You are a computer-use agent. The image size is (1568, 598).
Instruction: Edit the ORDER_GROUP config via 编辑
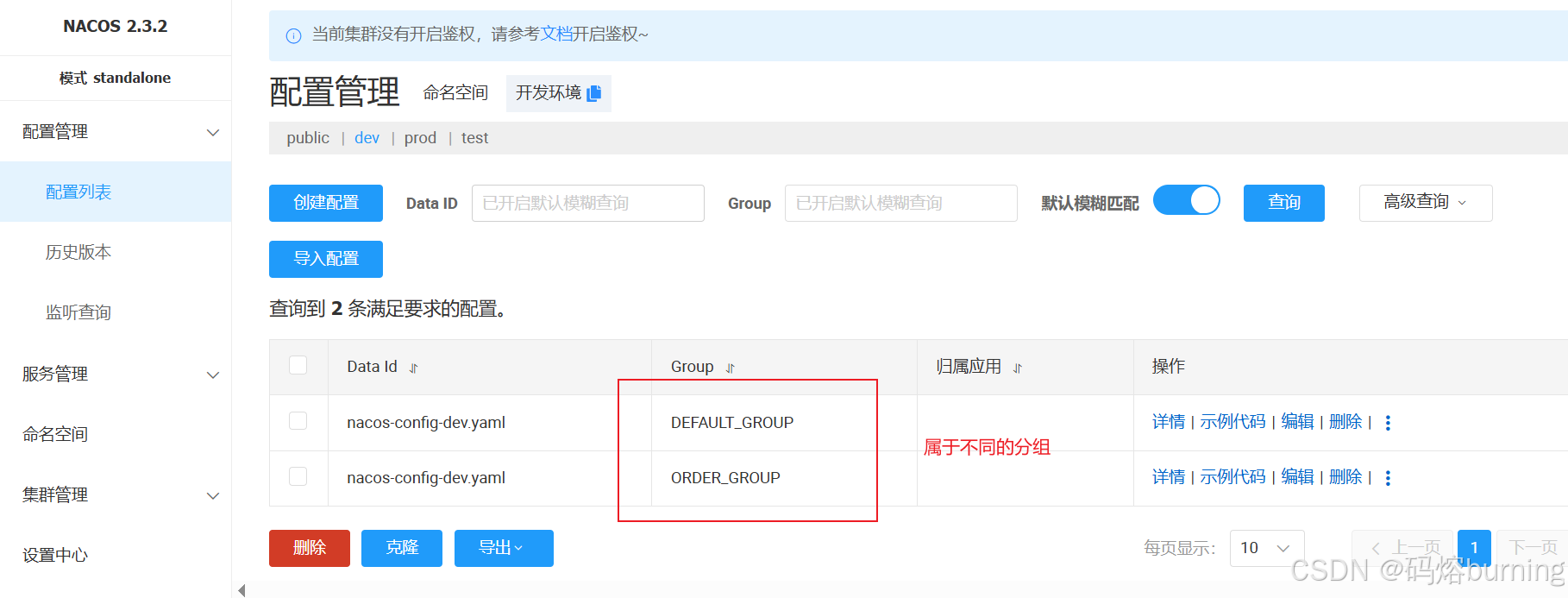tap(1297, 477)
